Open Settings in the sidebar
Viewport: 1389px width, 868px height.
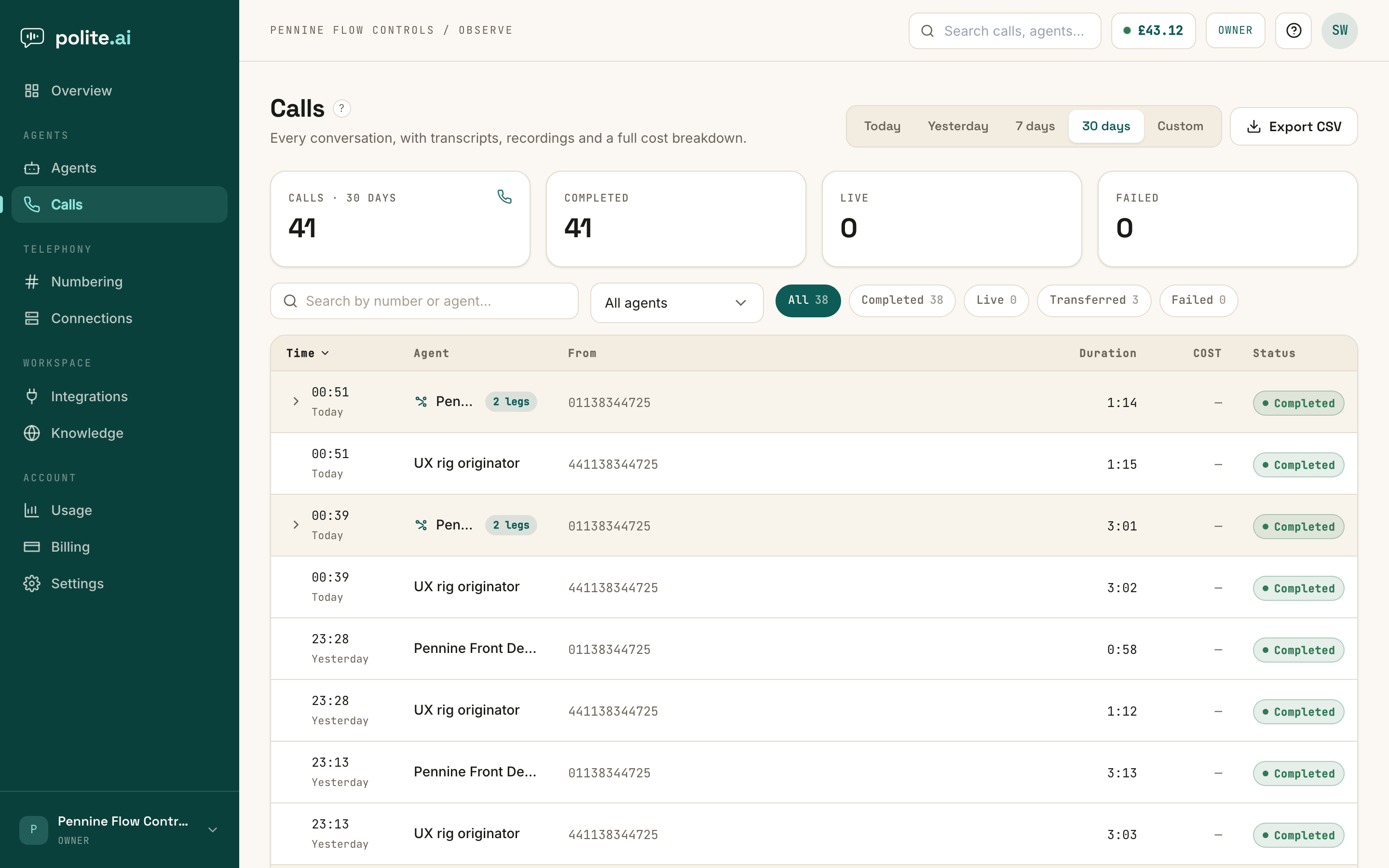[x=120, y=583]
